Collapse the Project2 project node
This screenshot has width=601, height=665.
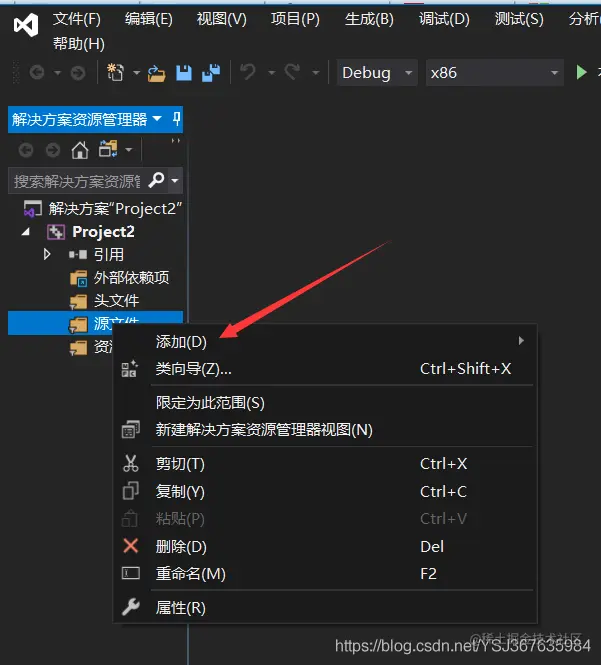coord(26,232)
